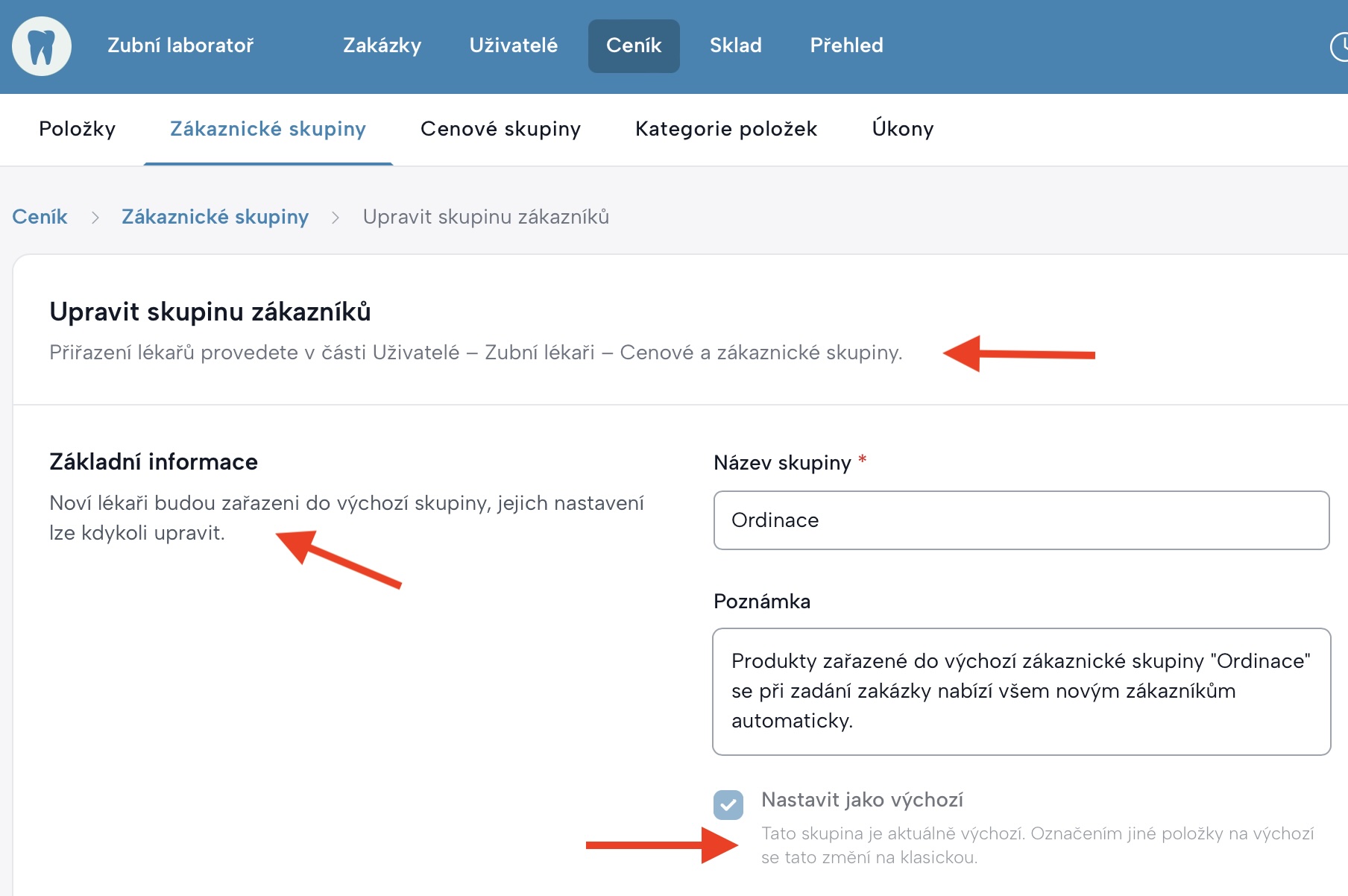Open the Přehled overview page
Viewport: 1348px width, 896px height.
846,45
